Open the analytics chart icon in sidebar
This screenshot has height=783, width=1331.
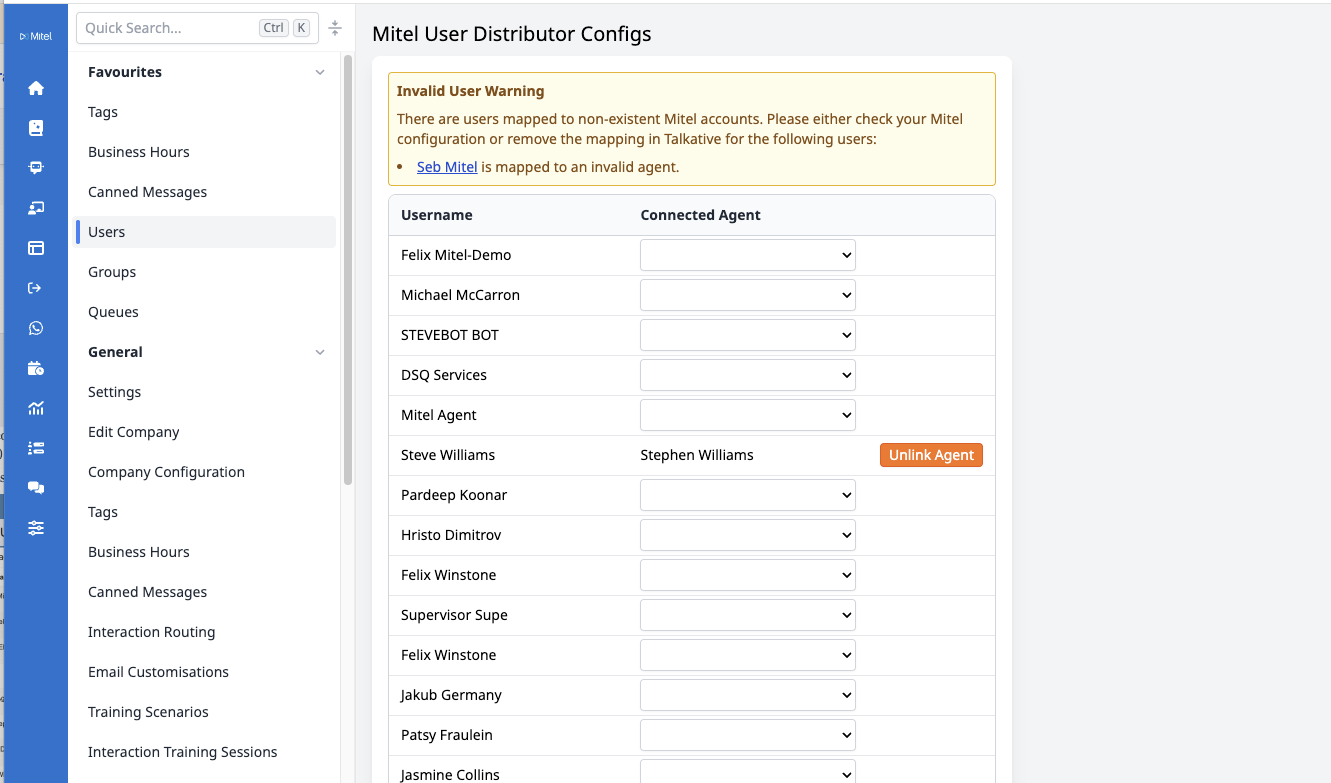[36, 408]
